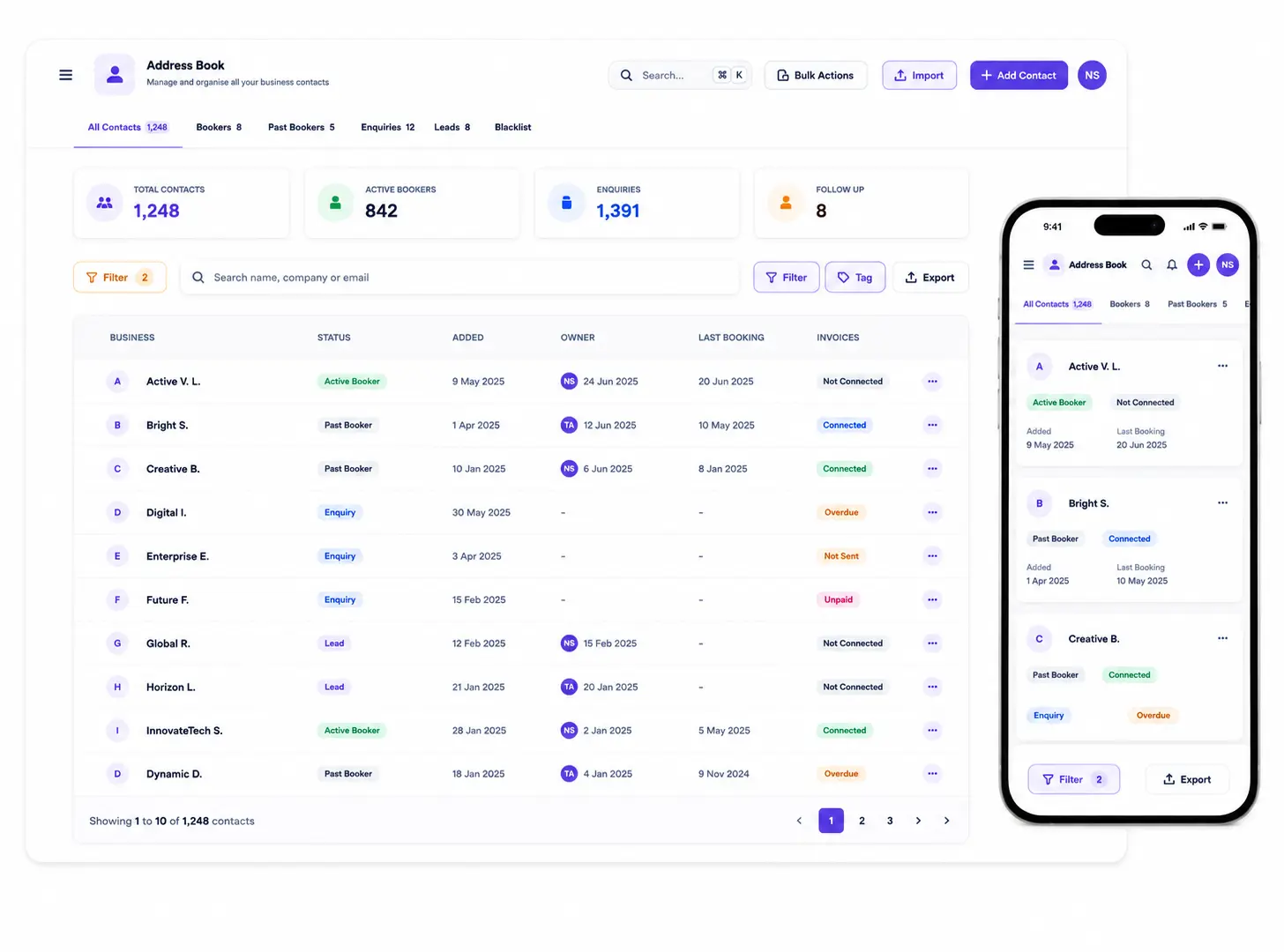Tap the search icon on the phone
This screenshot has height=952, width=1284.
1146,264
